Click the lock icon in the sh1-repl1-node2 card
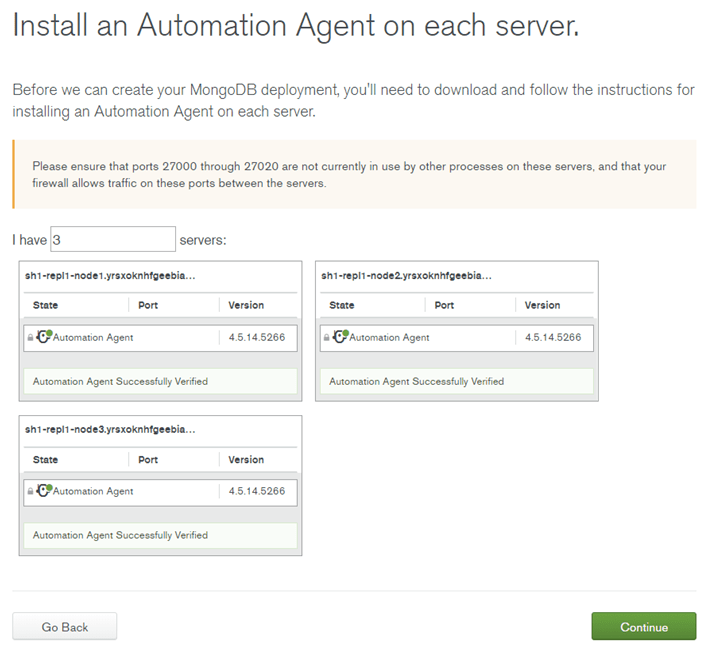Viewport: 703px width, 650px height. pos(326,338)
